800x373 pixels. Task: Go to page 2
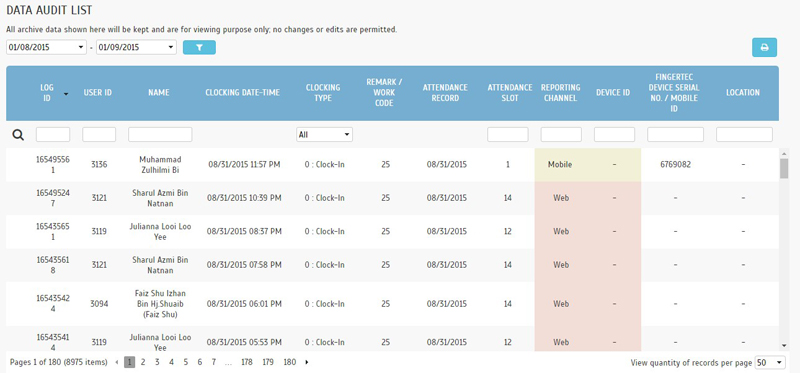[x=143, y=362]
